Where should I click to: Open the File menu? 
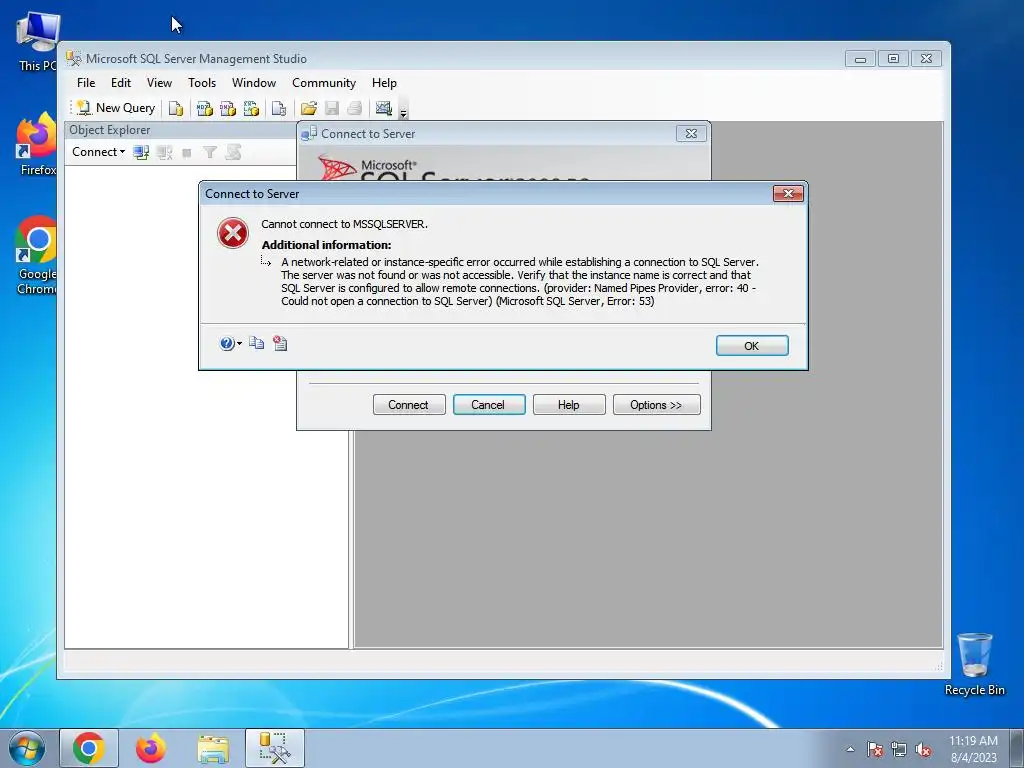(86, 83)
